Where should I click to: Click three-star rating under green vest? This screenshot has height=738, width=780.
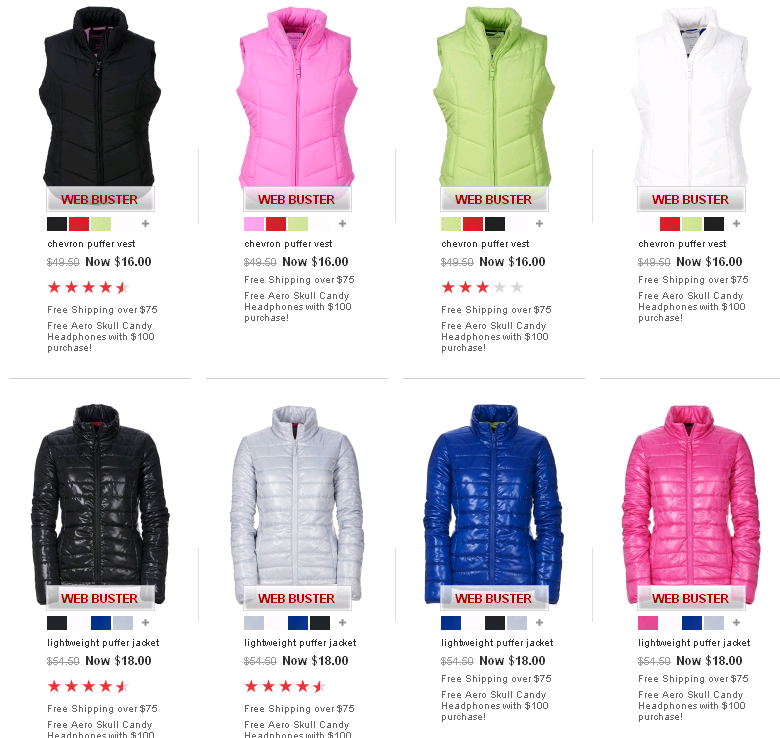click(482, 287)
